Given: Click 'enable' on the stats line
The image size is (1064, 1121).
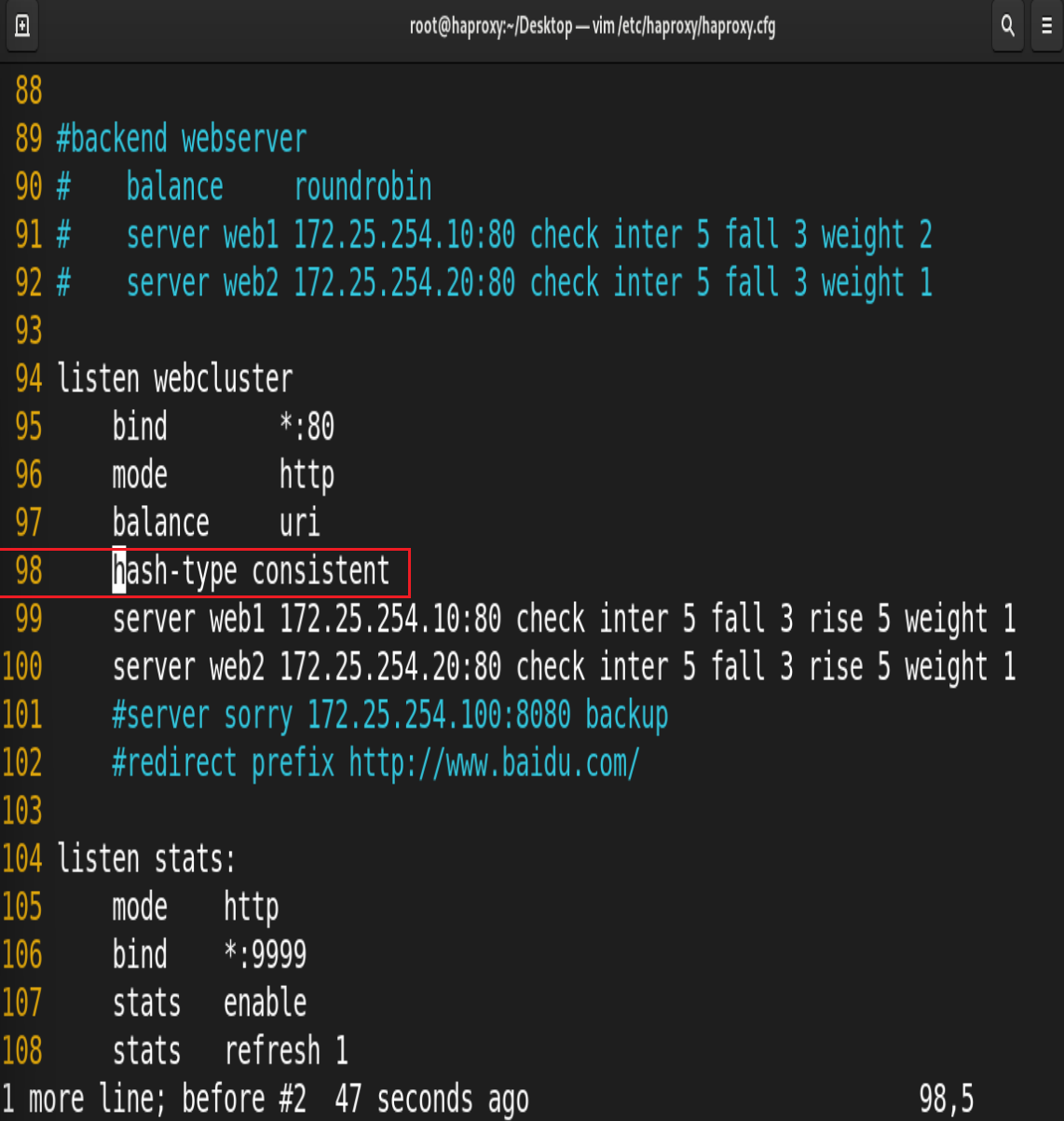Looking at the screenshot, I should [266, 1004].
